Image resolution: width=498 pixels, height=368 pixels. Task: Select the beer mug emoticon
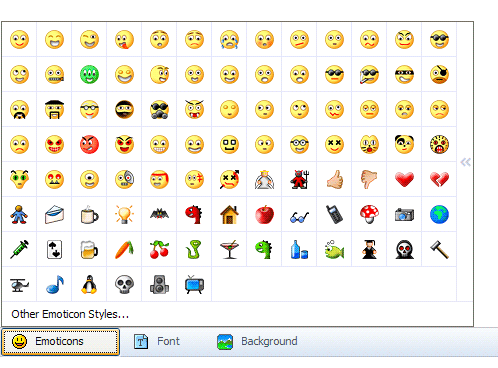(x=89, y=249)
